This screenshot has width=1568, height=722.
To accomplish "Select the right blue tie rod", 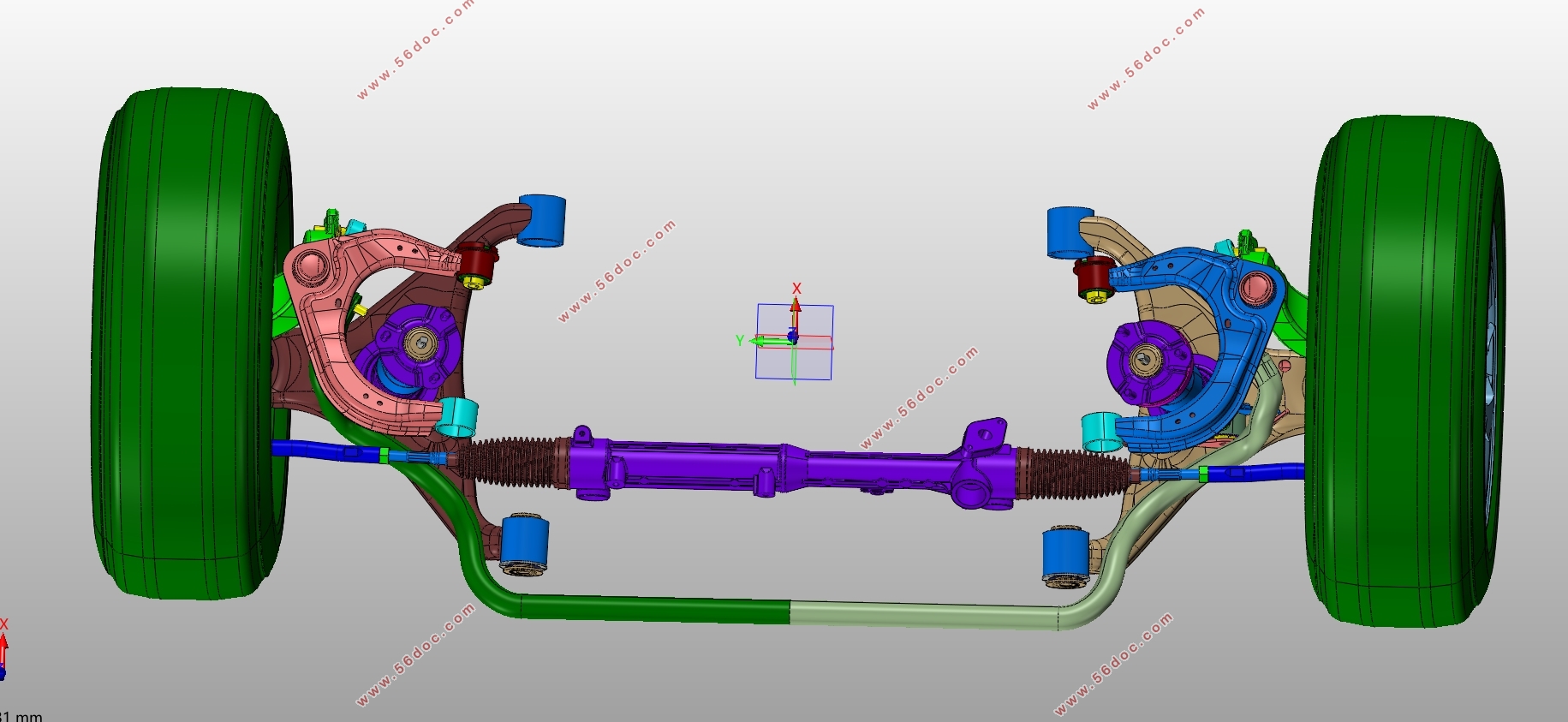I will click(x=1255, y=471).
